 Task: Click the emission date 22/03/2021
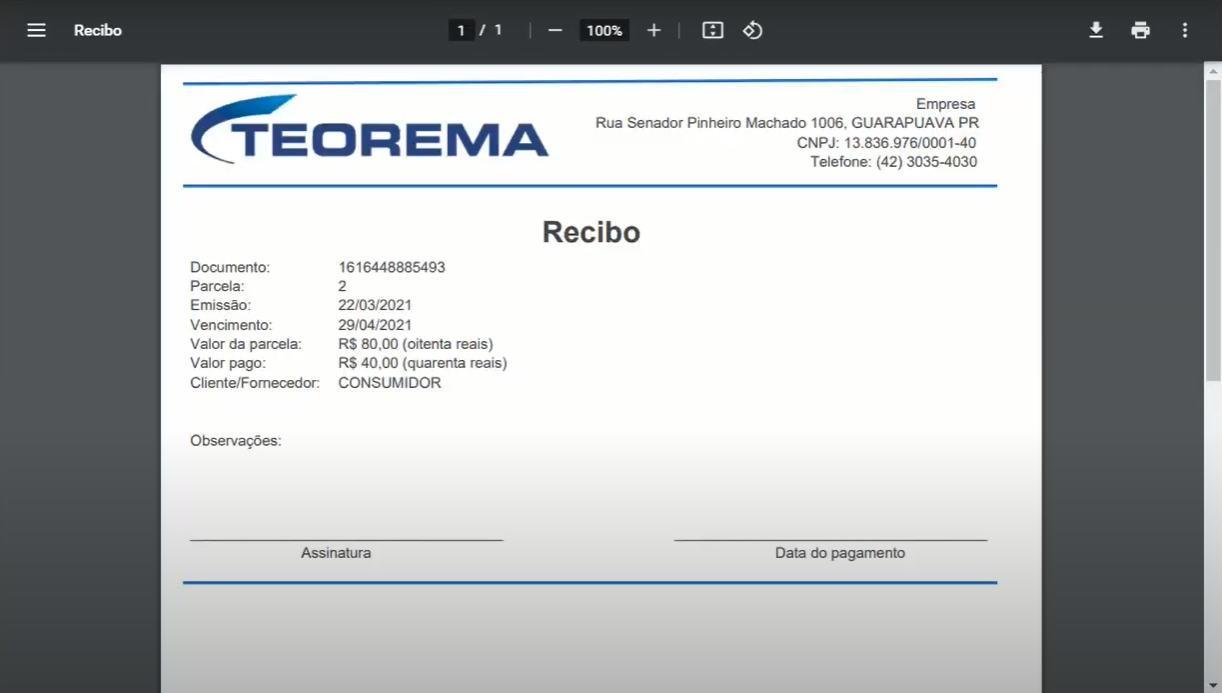click(x=375, y=305)
